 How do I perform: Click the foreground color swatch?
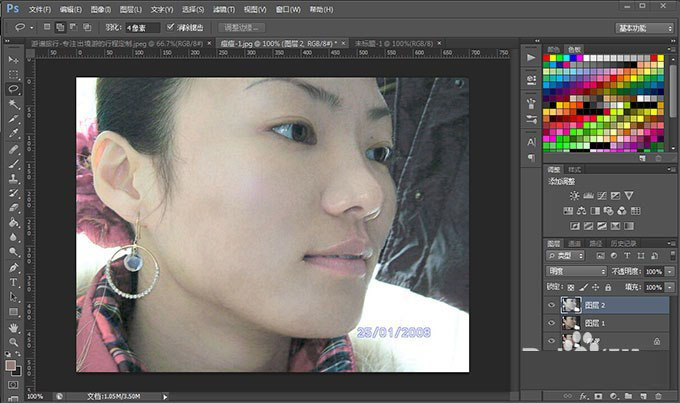[10, 366]
